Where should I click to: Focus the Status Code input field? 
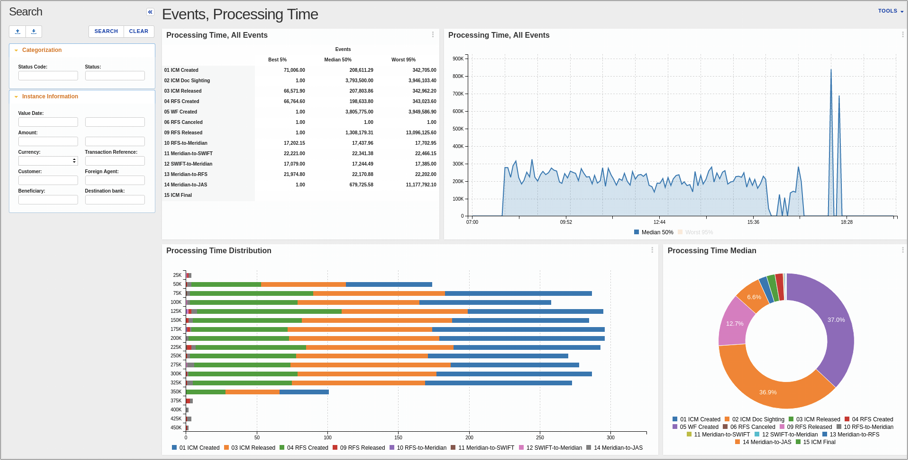[x=47, y=76]
